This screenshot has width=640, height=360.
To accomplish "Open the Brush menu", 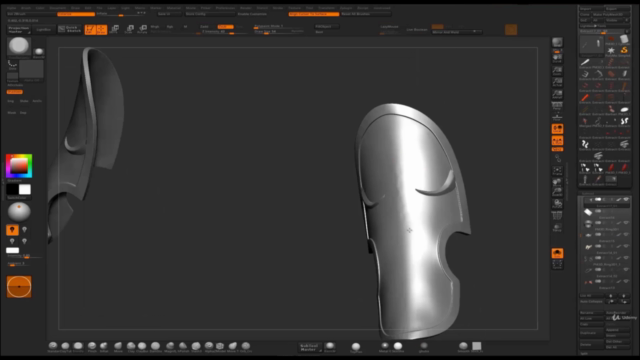I will click(26, 8).
